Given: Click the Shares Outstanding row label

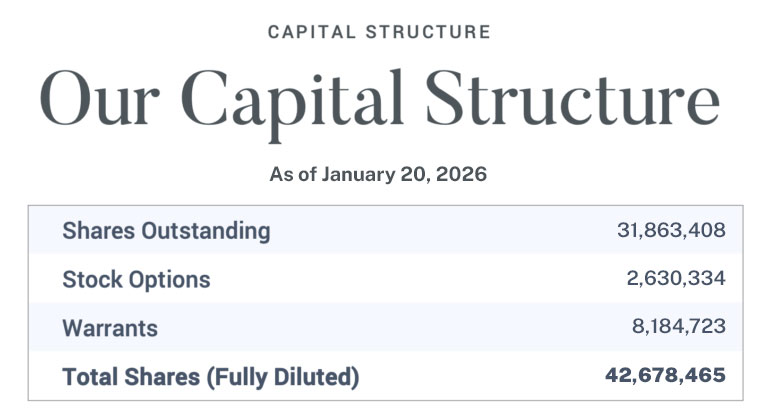Looking at the screenshot, I should tap(166, 231).
